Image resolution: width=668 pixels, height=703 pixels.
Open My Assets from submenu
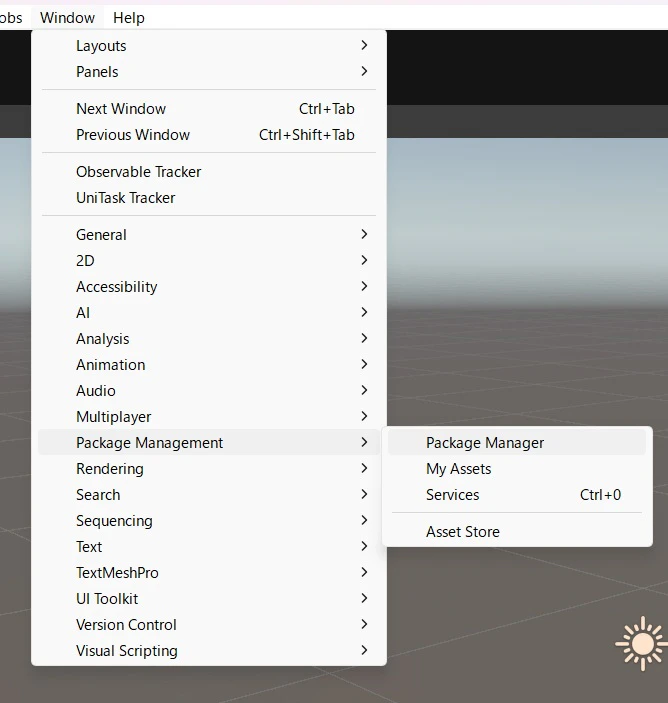(x=517, y=469)
